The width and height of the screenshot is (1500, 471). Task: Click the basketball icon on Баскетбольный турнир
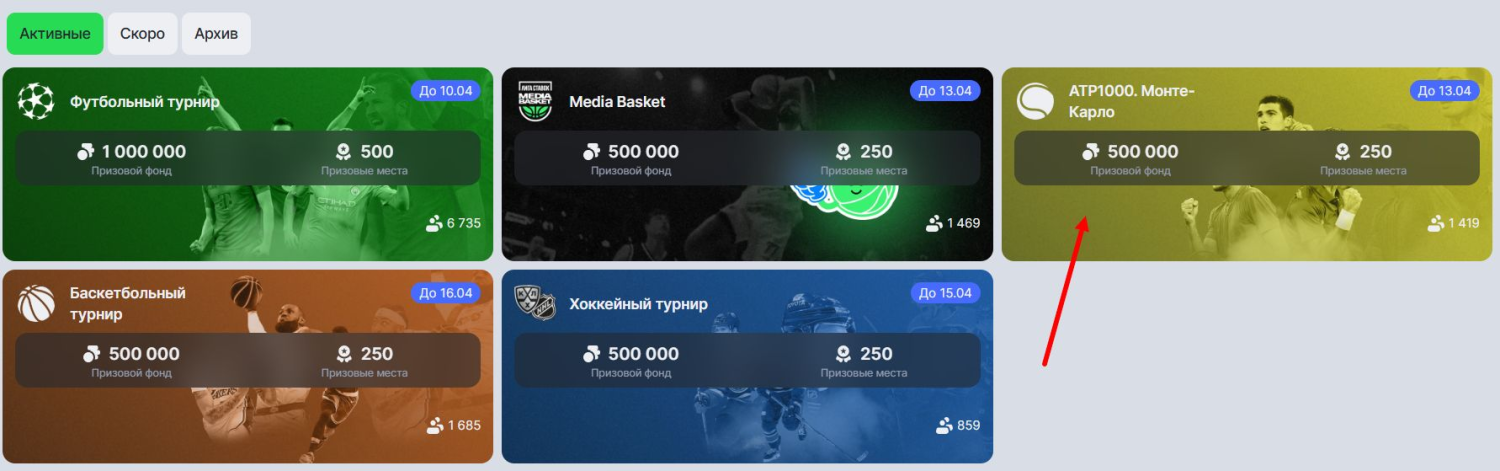coord(36,303)
